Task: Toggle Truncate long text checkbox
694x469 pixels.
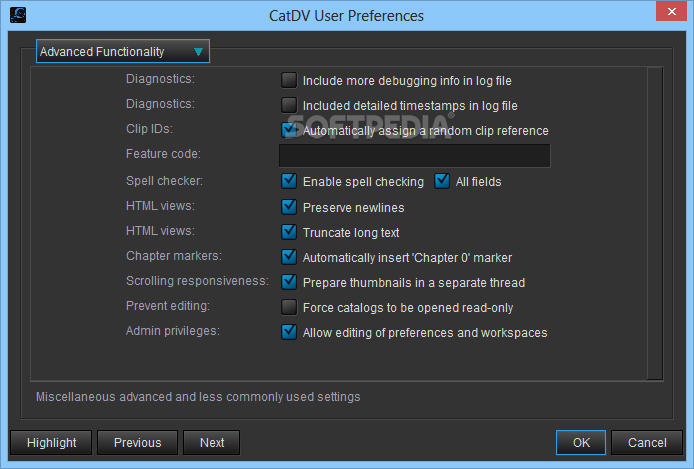Action: click(289, 232)
